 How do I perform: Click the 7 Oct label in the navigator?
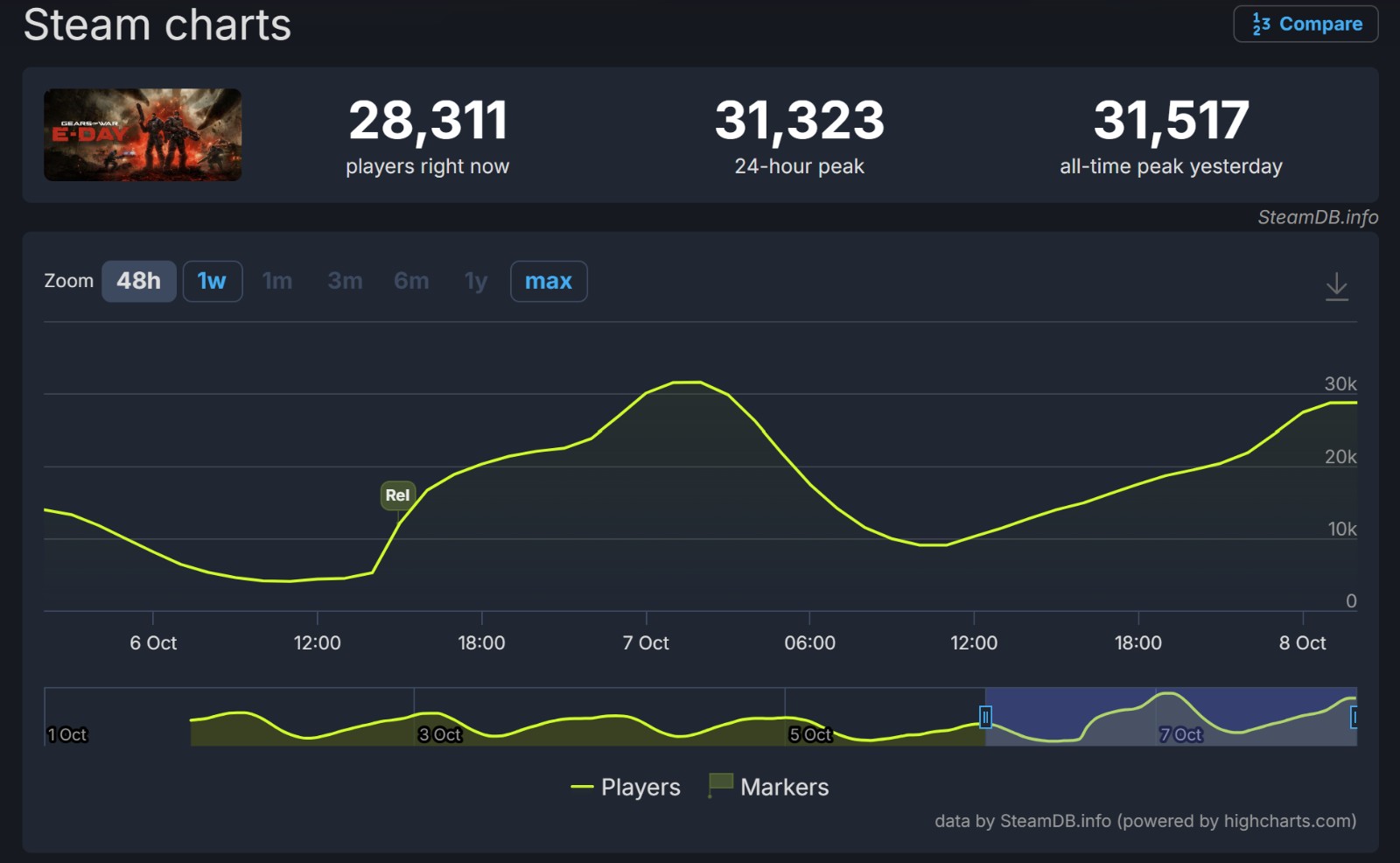(1180, 734)
